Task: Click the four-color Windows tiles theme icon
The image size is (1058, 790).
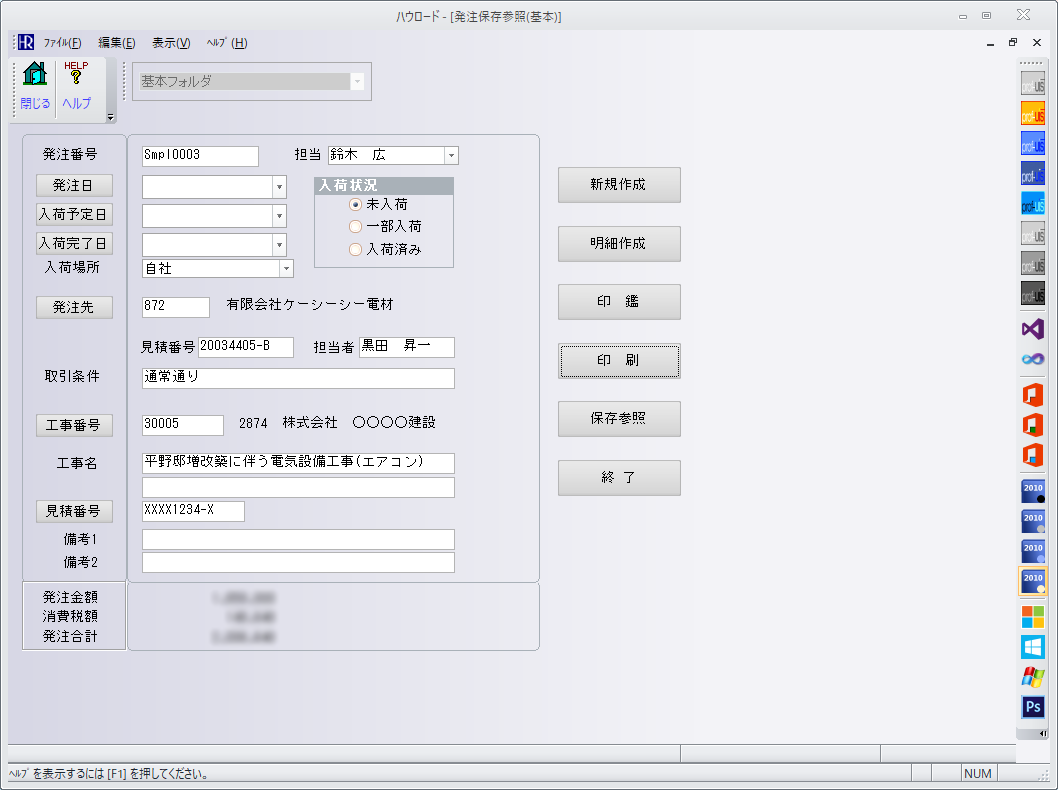Action: tap(1032, 616)
